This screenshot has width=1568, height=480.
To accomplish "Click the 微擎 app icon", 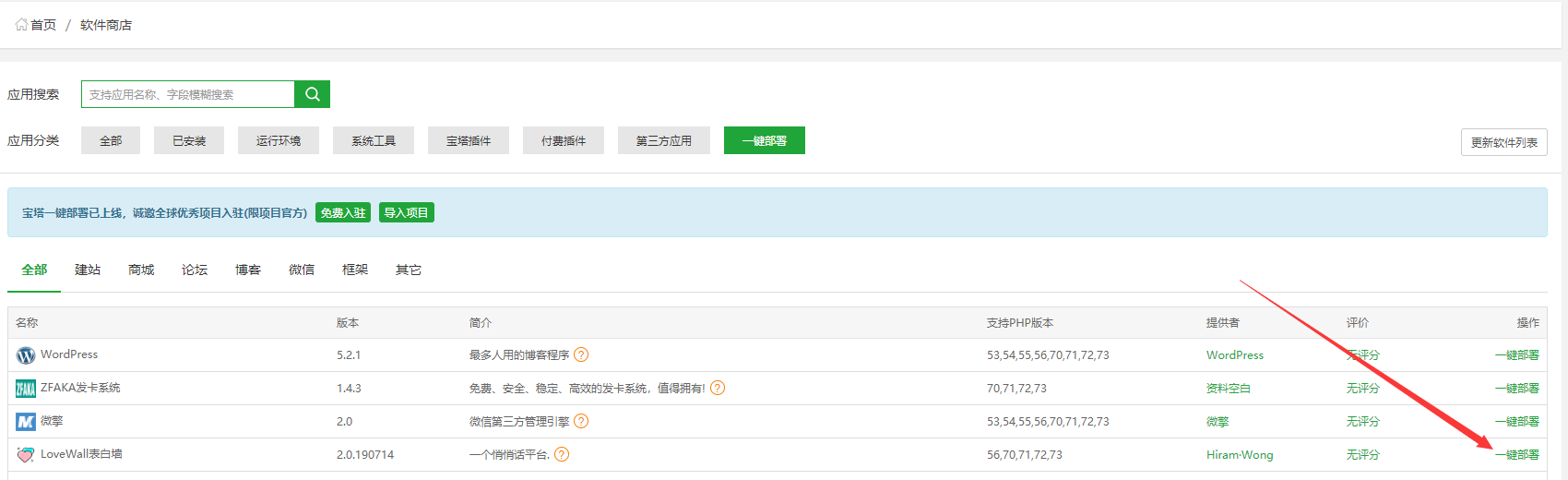I will coord(26,422).
